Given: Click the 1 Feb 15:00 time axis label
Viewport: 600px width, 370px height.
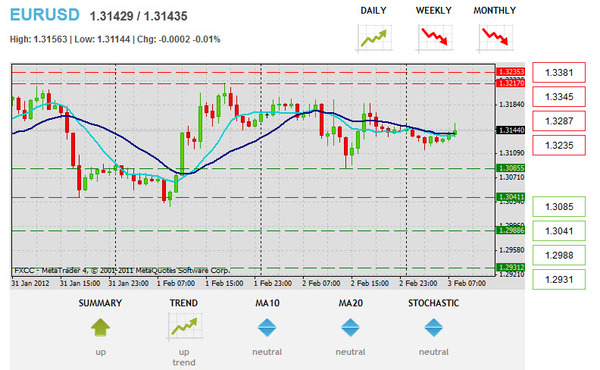Looking at the screenshot, I should click(x=224, y=283).
